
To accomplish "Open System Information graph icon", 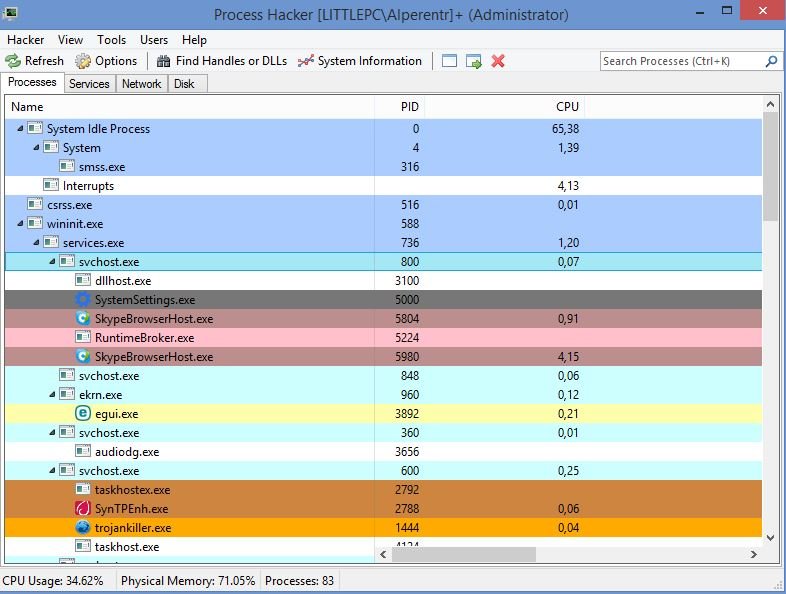I will tap(306, 61).
